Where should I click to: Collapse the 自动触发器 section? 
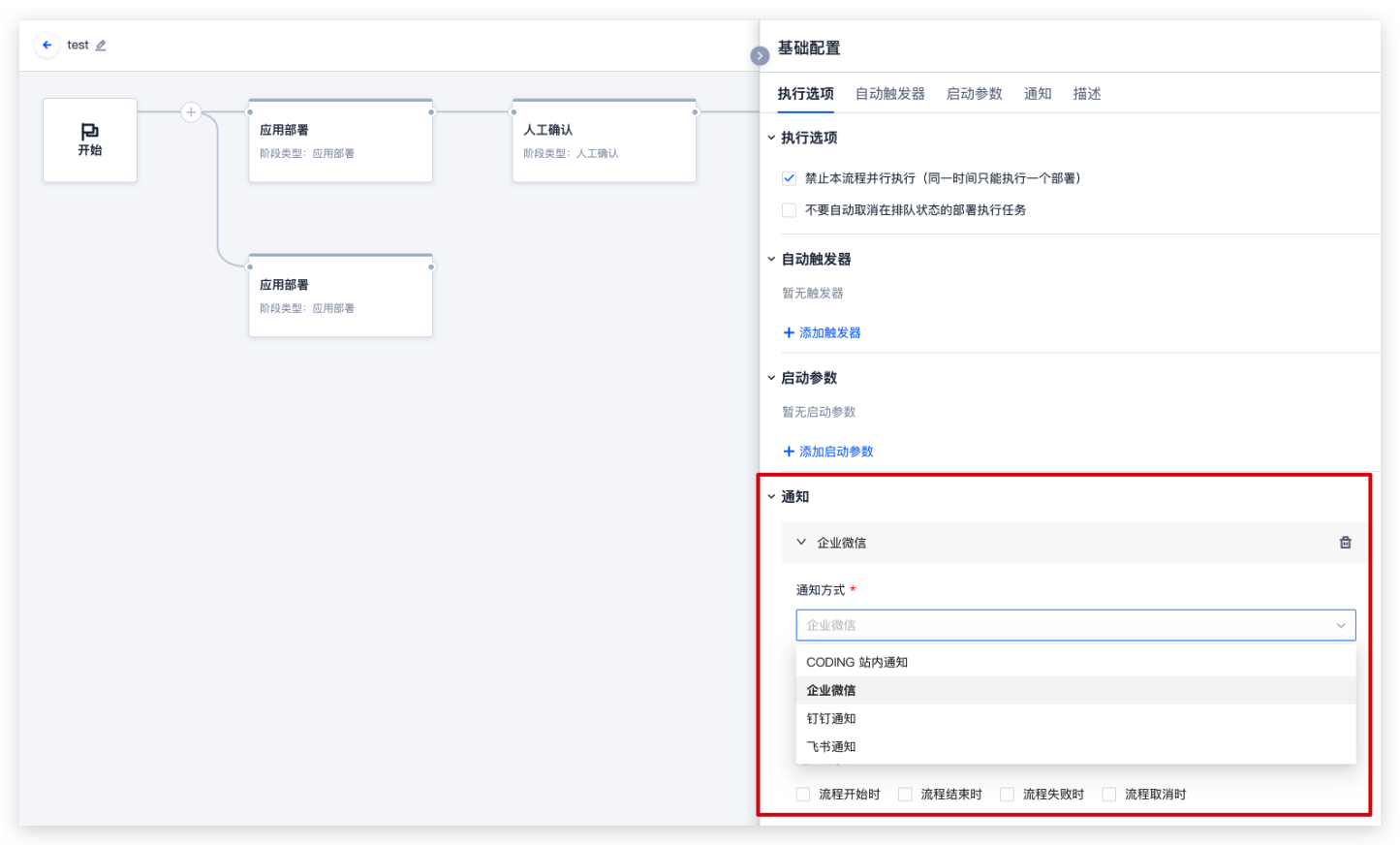click(x=771, y=259)
